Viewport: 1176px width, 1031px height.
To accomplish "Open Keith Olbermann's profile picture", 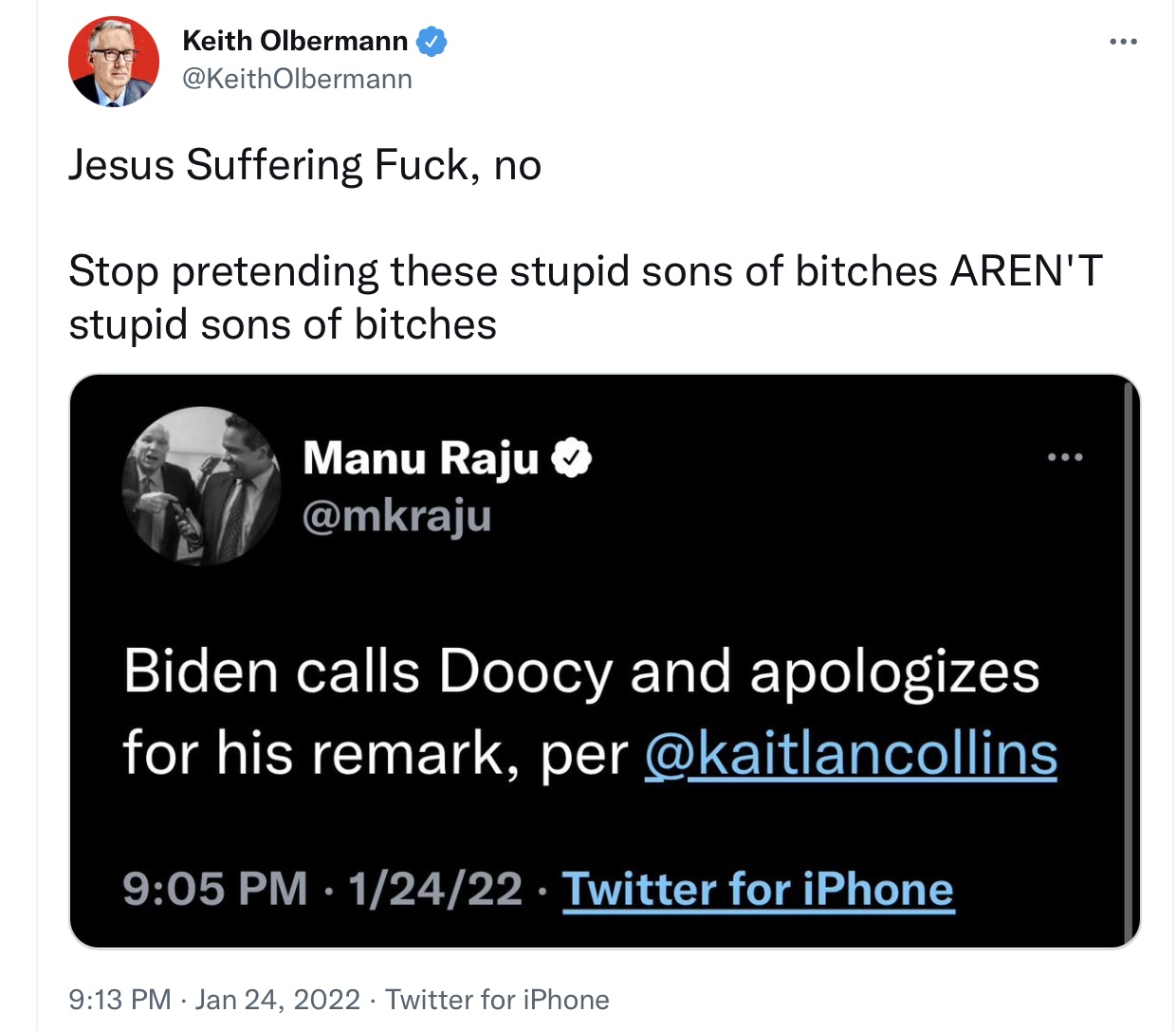I will [x=114, y=62].
